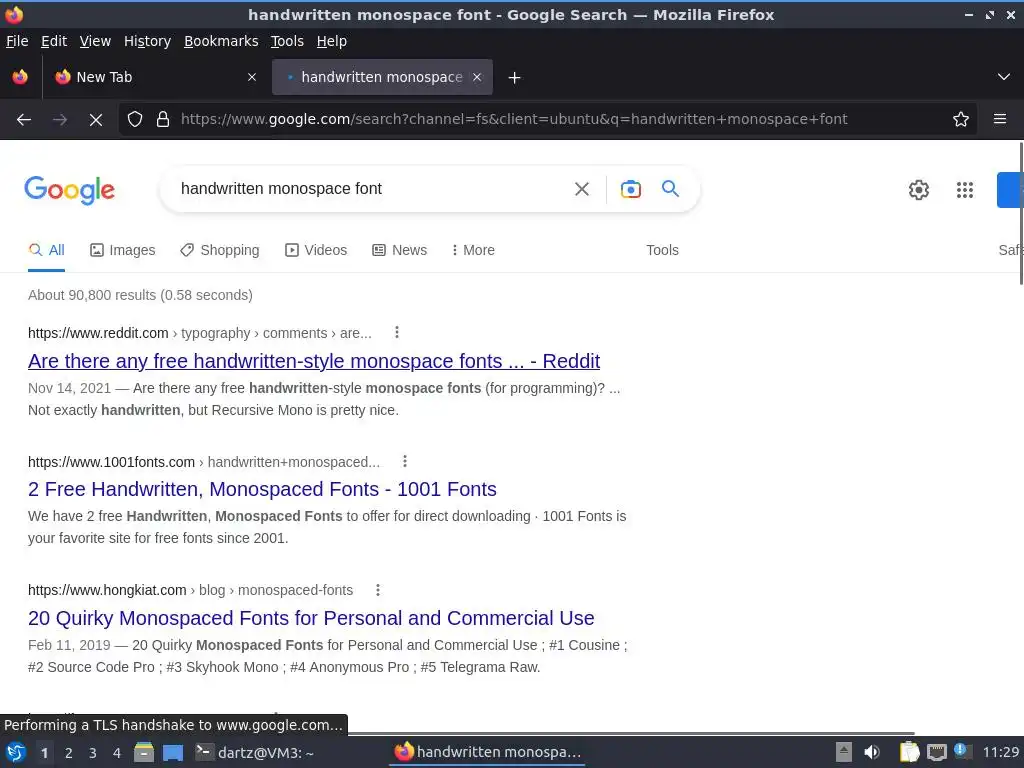Click into the Google search input field
Viewport: 1024px width, 768px height.
click(x=369, y=189)
